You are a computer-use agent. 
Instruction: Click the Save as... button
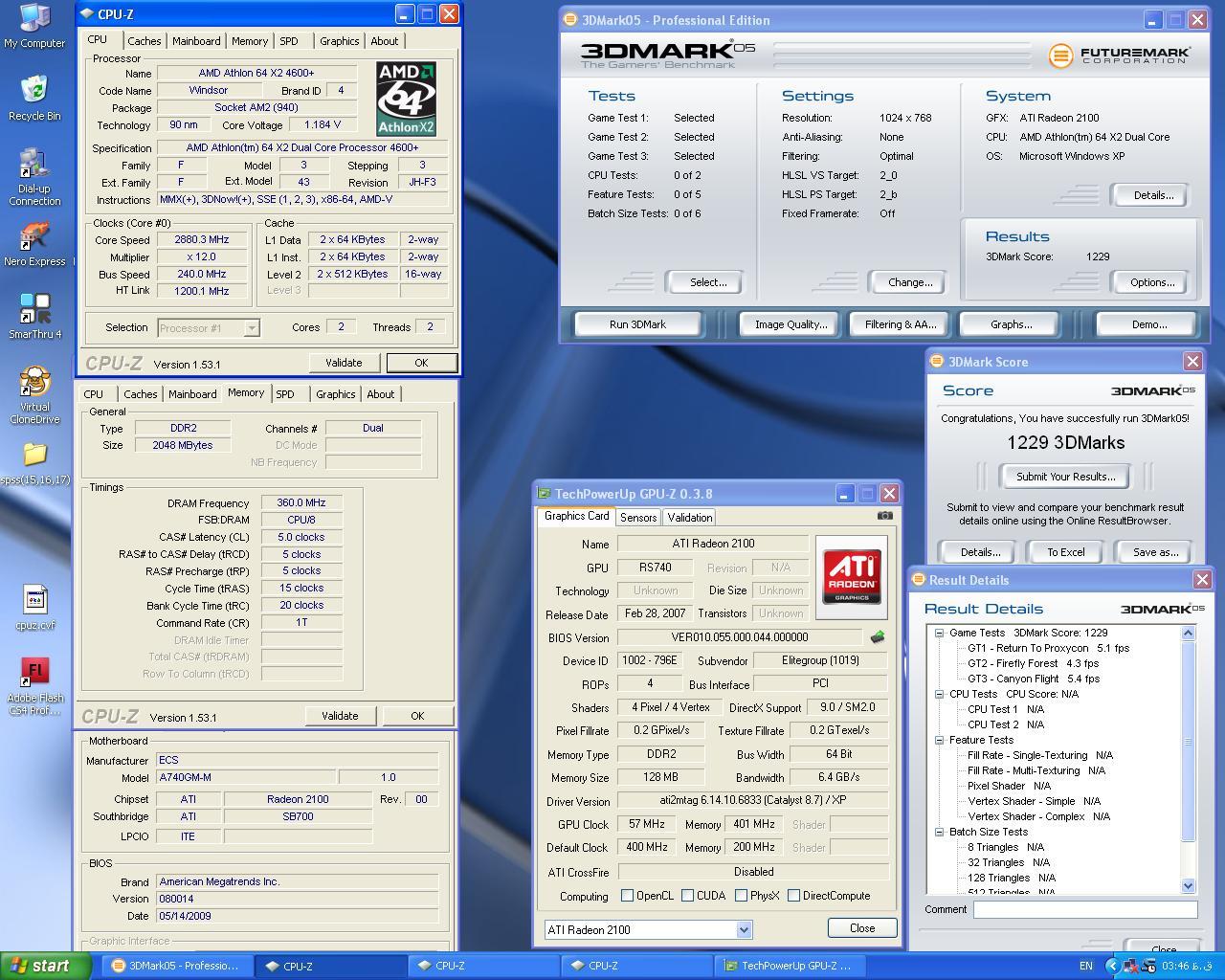pyautogui.click(x=1155, y=552)
